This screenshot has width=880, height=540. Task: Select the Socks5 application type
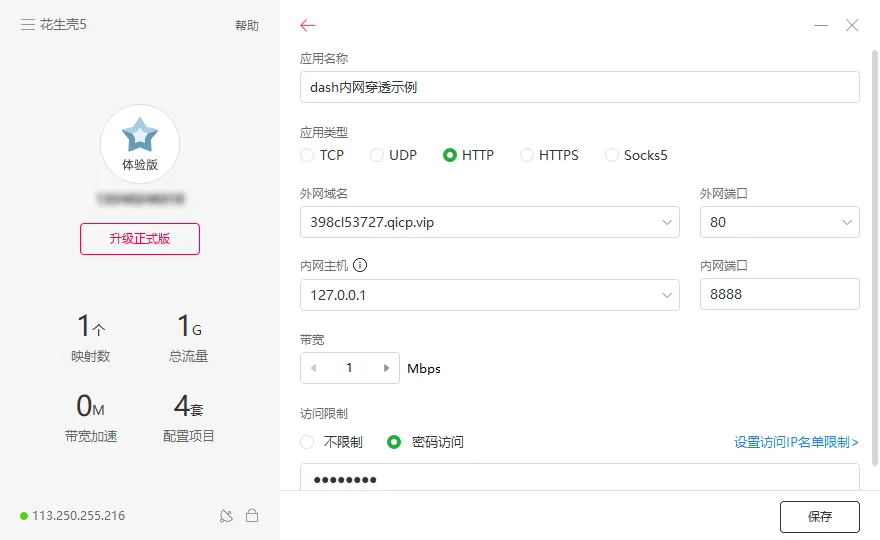(x=612, y=155)
